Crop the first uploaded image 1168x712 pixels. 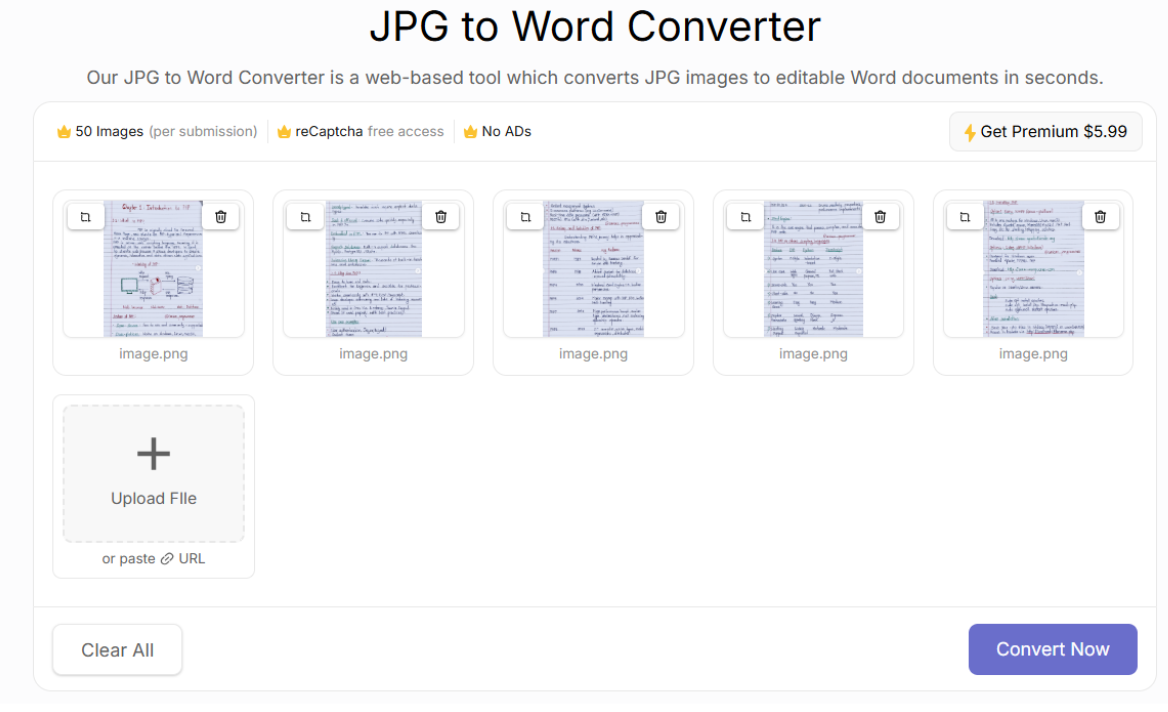click(x=86, y=217)
